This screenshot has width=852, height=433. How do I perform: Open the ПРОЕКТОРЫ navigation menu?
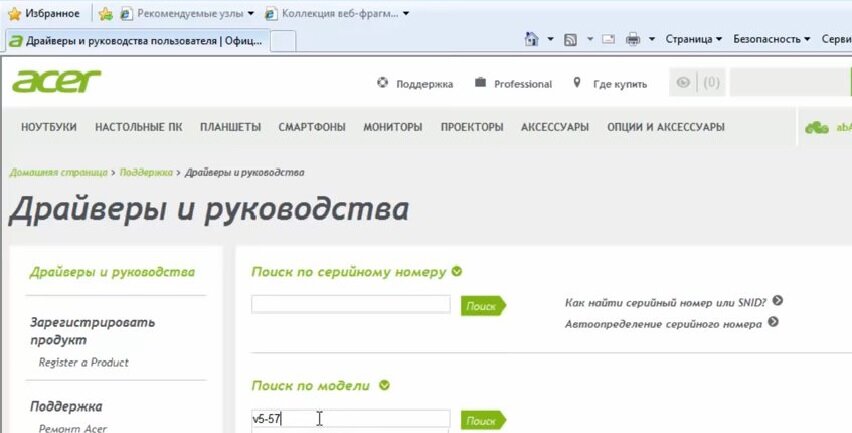click(472, 127)
